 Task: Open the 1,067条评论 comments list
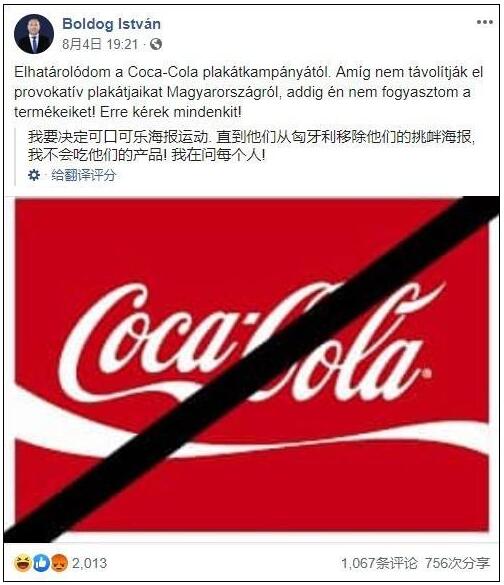(380, 563)
